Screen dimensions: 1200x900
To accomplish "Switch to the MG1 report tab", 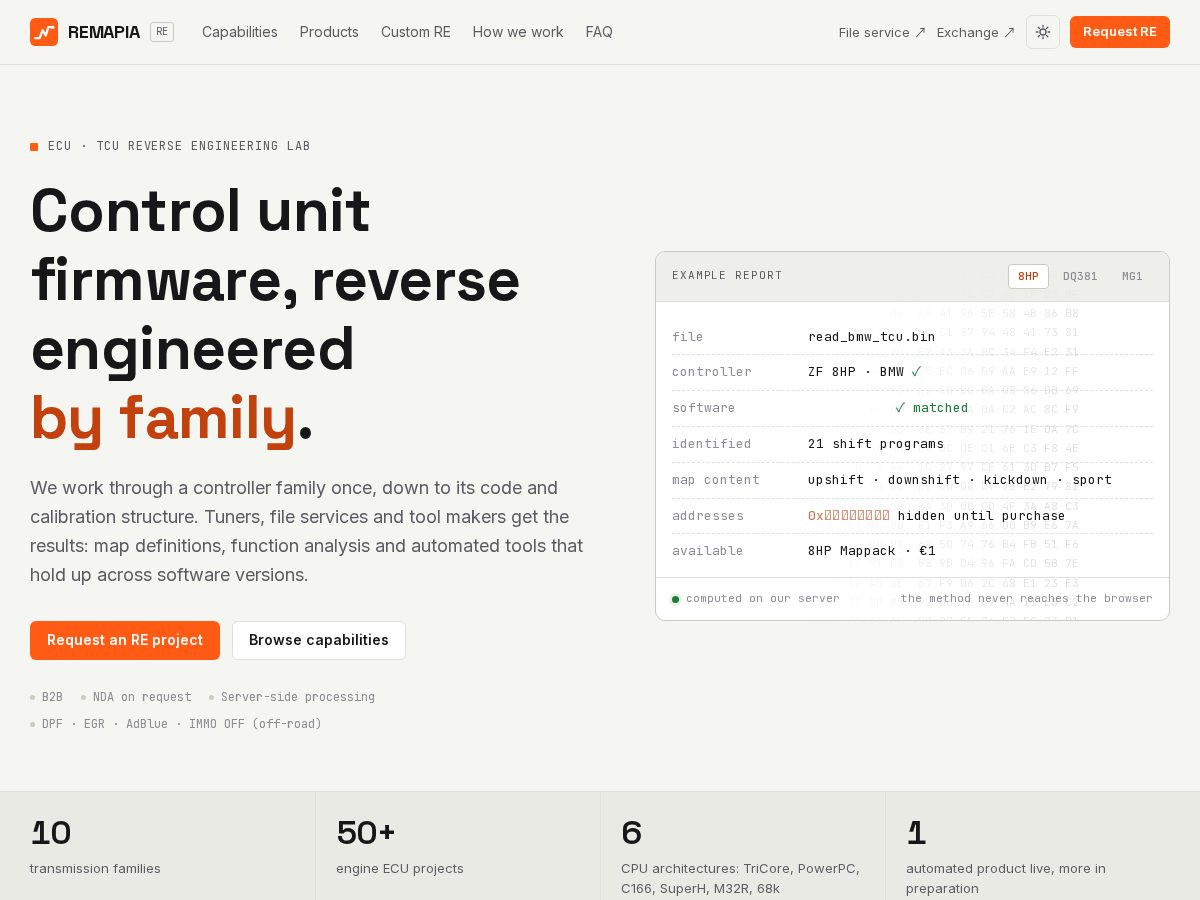I will click(x=1132, y=277).
